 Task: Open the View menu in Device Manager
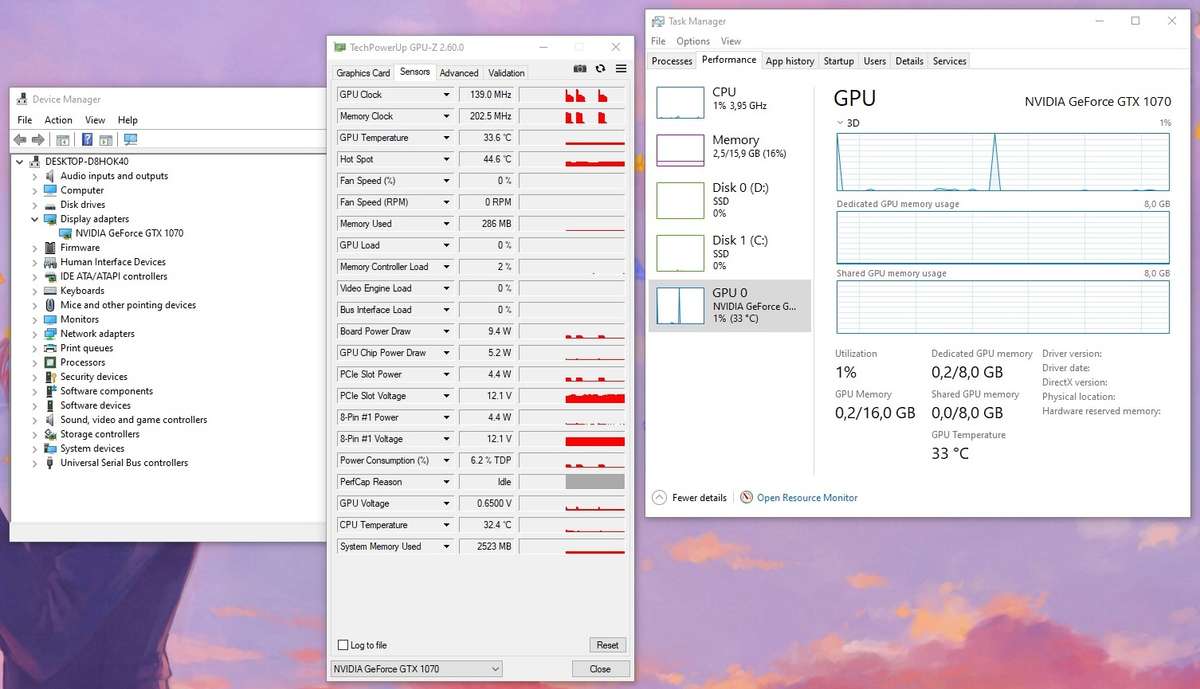tap(95, 119)
